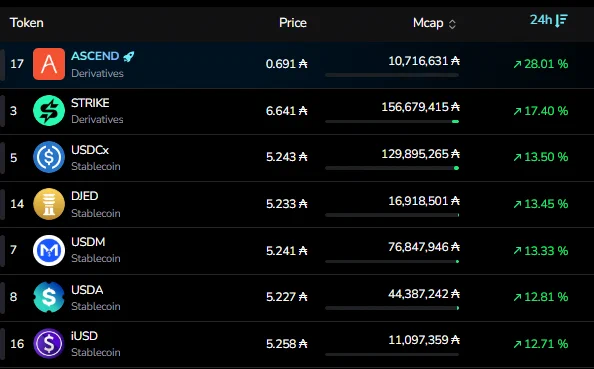Image resolution: width=594 pixels, height=369 pixels.
Task: Click the Stablecoin label under USDM
Action: (x=96, y=258)
